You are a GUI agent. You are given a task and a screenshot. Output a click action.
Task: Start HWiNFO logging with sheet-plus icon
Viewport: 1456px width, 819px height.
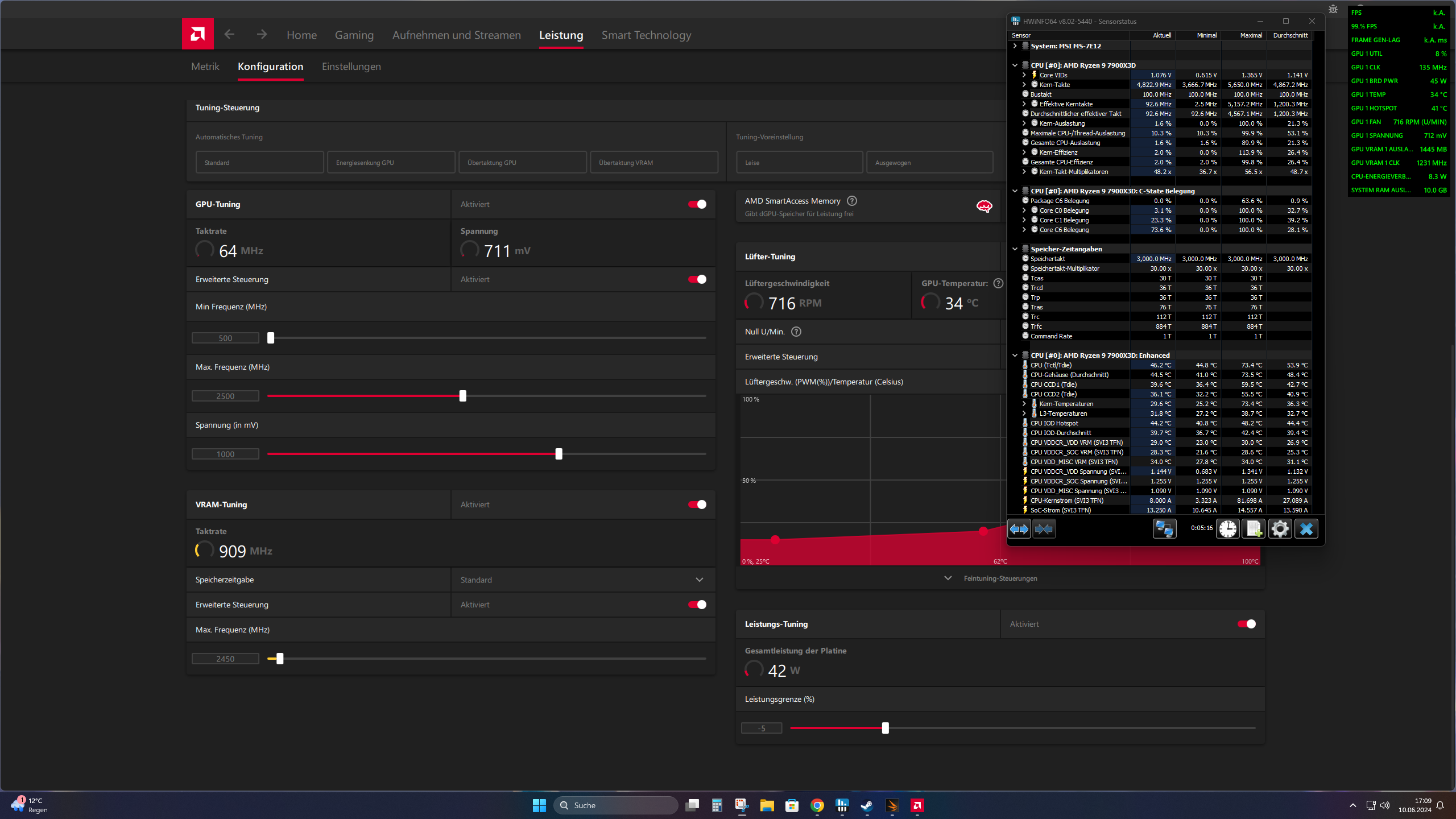pyautogui.click(x=1254, y=529)
